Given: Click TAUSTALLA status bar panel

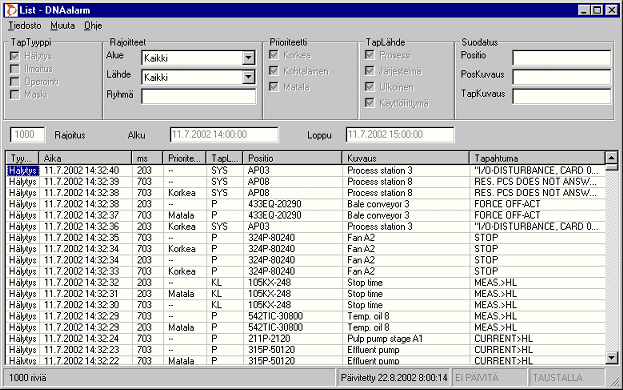Looking at the screenshot, I should point(567,378).
